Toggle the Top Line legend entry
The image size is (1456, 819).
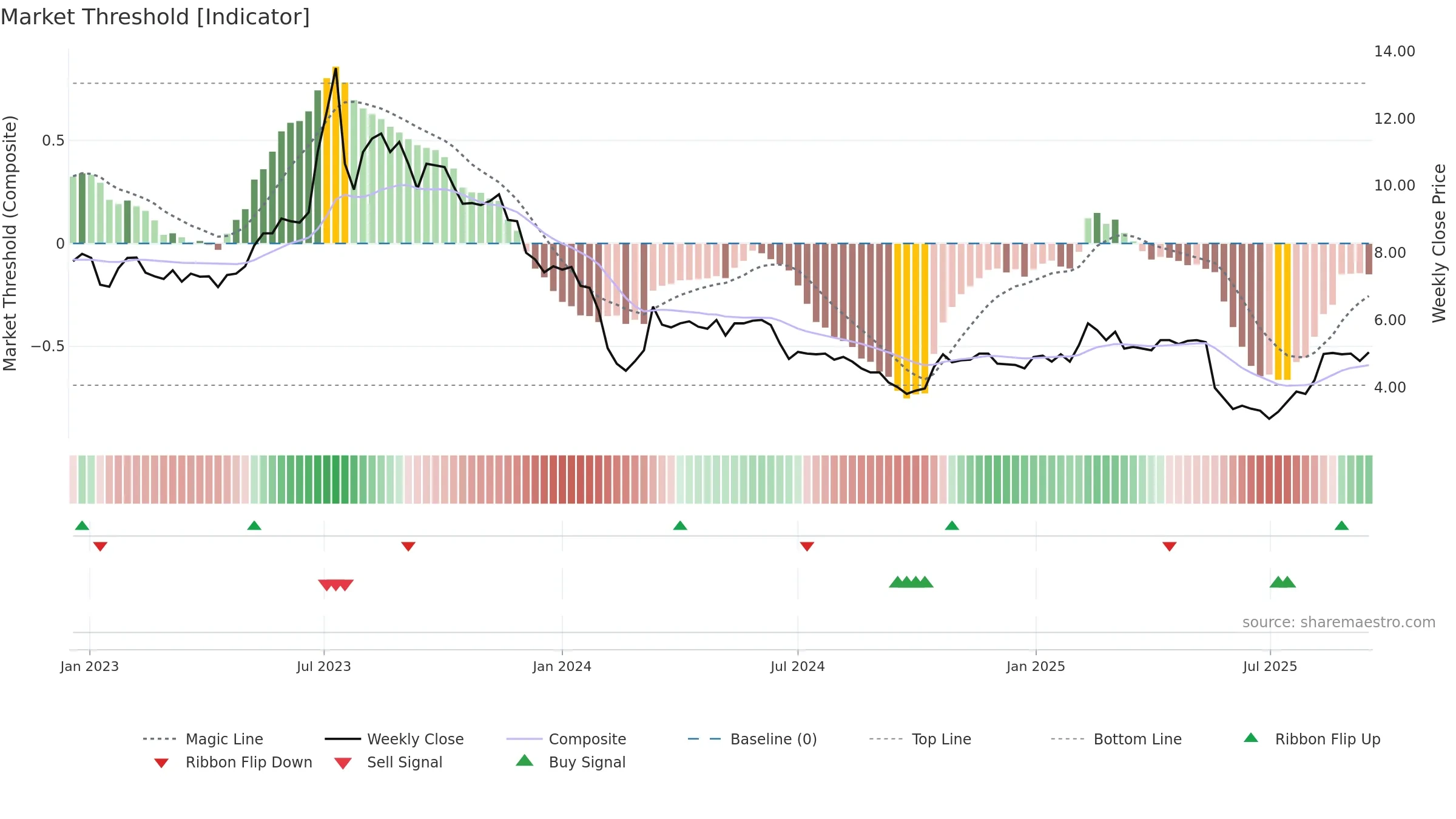coord(920,739)
